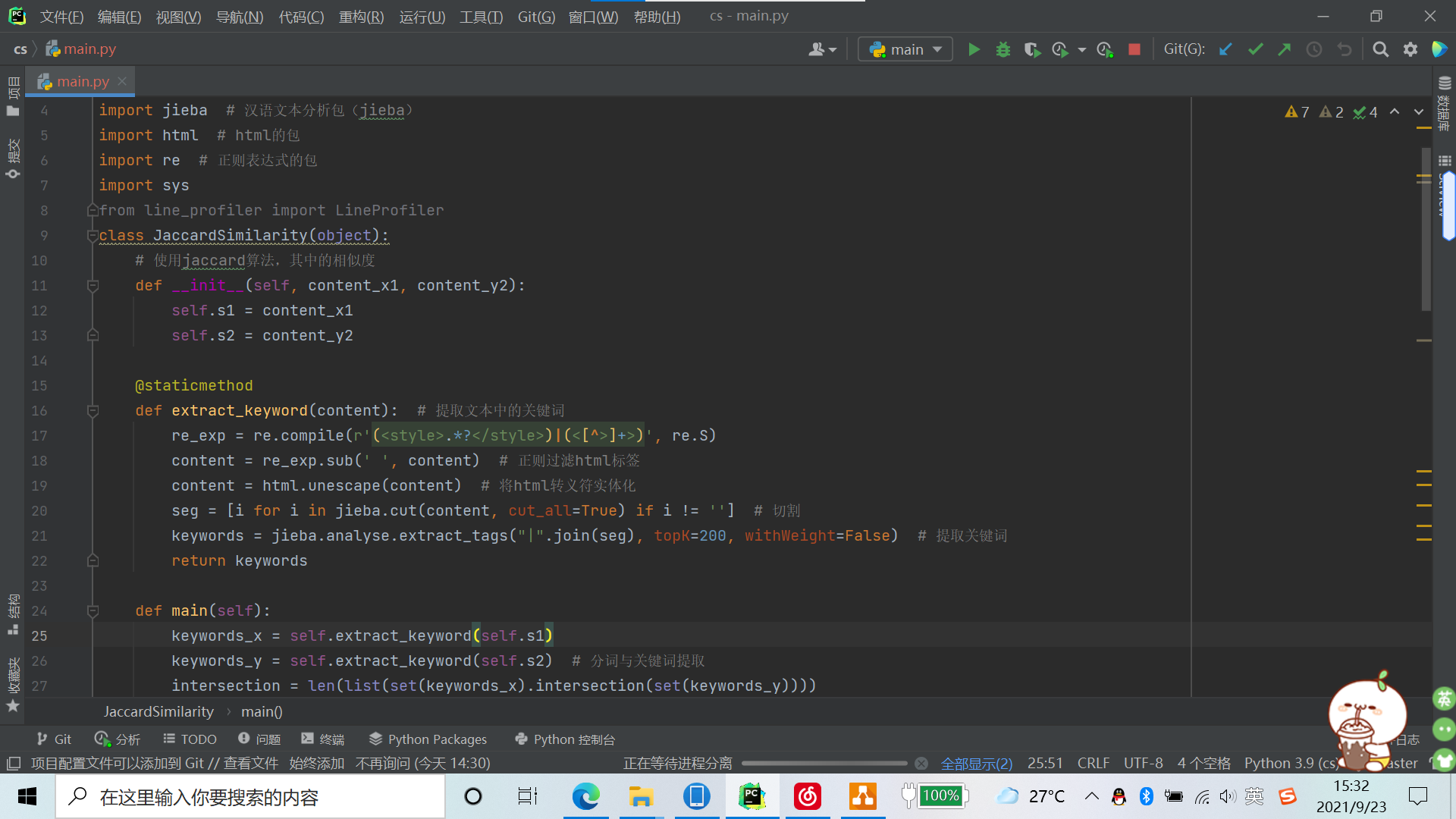Click Run with Coverage icon
The height and width of the screenshot is (819, 1456).
[1031, 49]
